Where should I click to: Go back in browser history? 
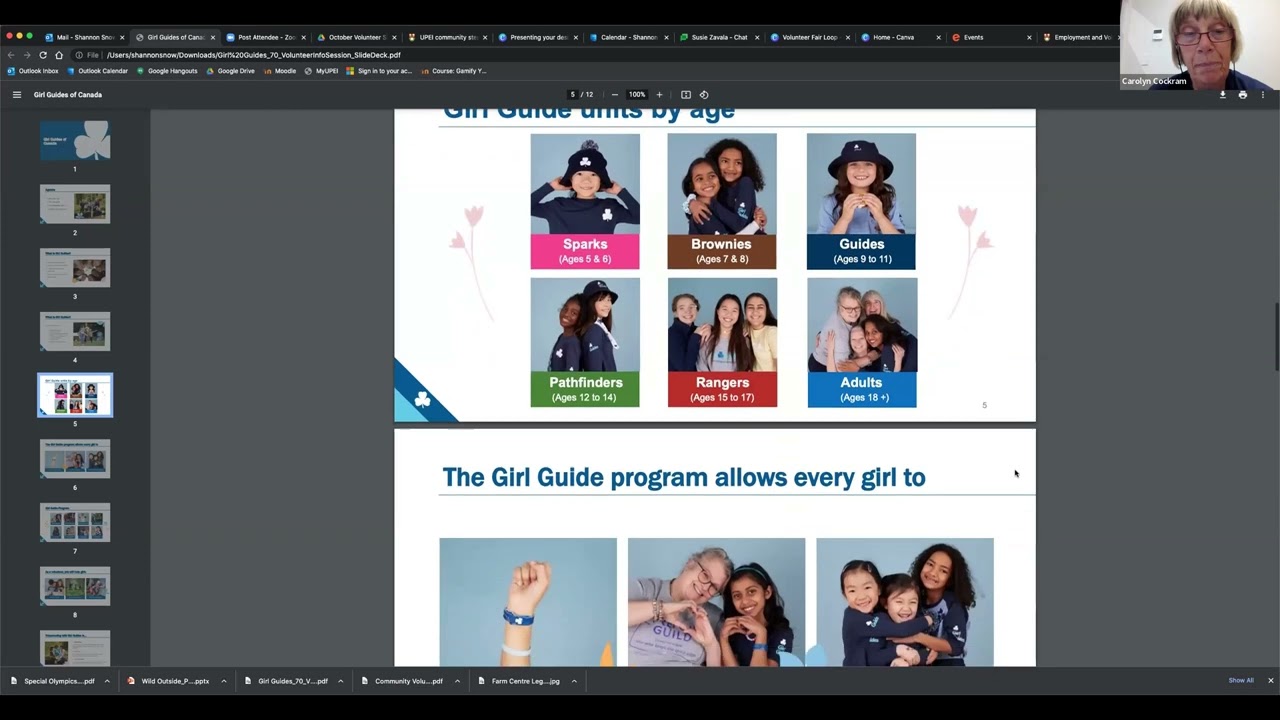pyautogui.click(x=11, y=55)
